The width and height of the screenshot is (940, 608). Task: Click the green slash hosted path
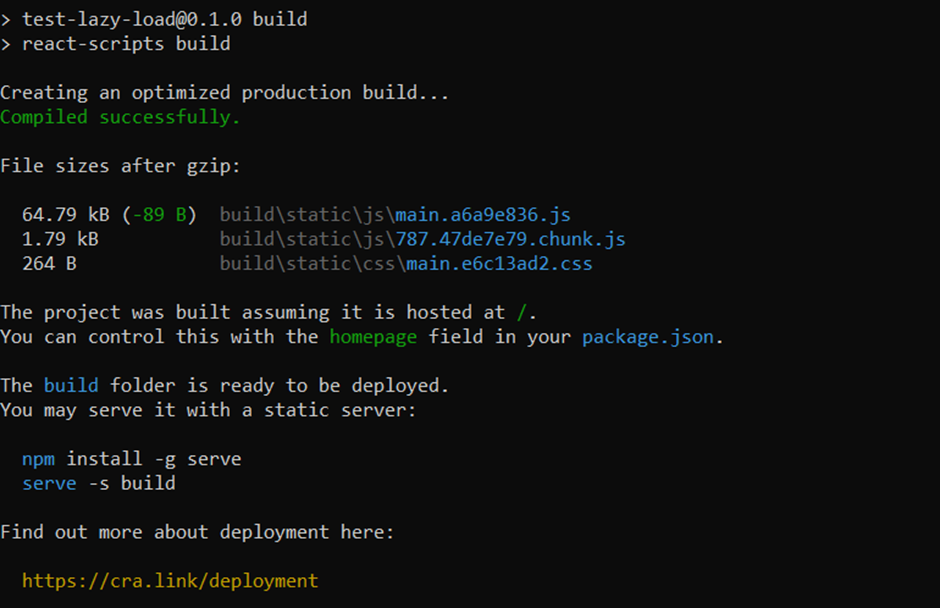(522, 312)
